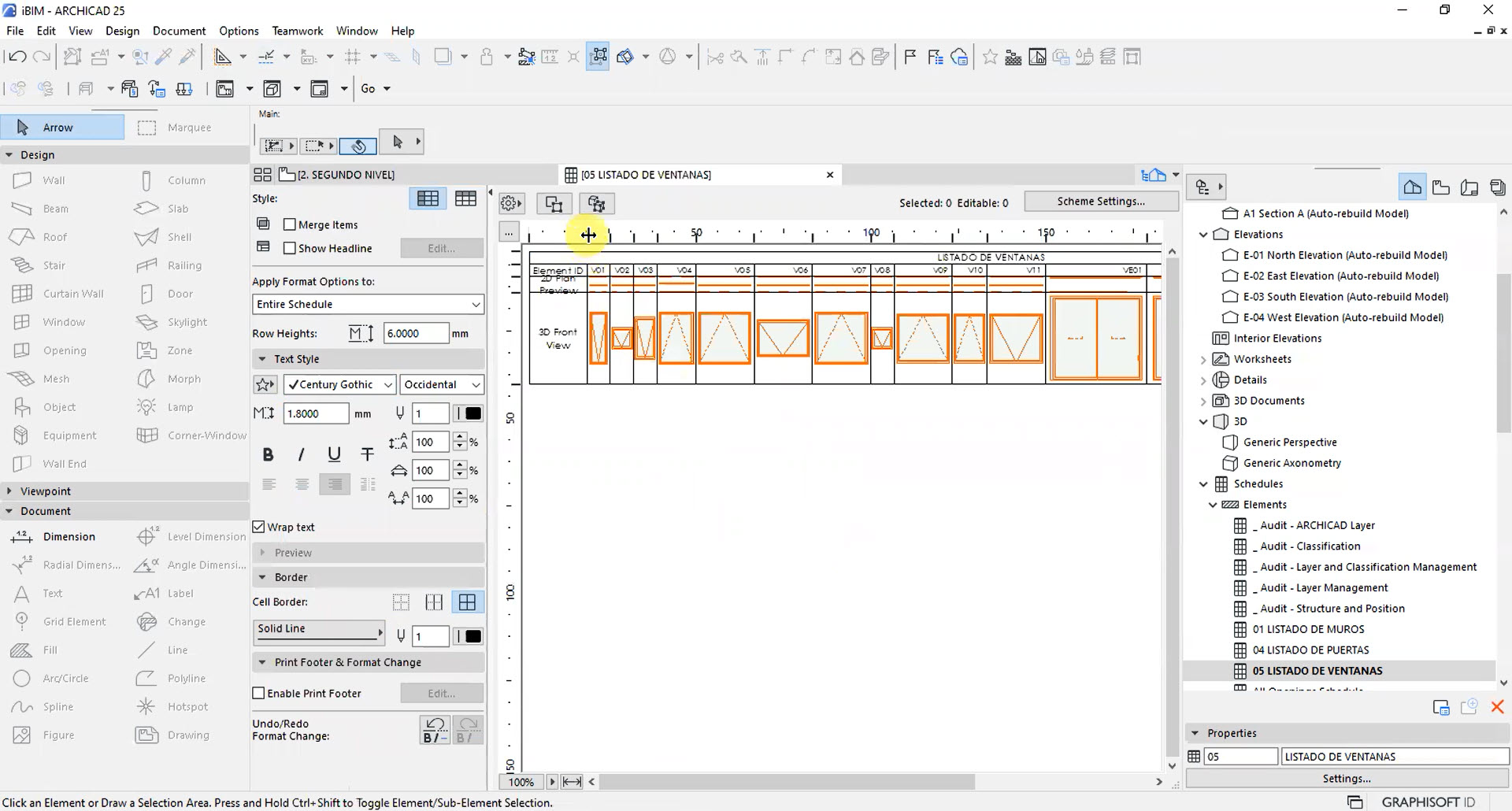Open the Century Gothic font dropdown
The width and height of the screenshot is (1512, 811).
point(339,384)
